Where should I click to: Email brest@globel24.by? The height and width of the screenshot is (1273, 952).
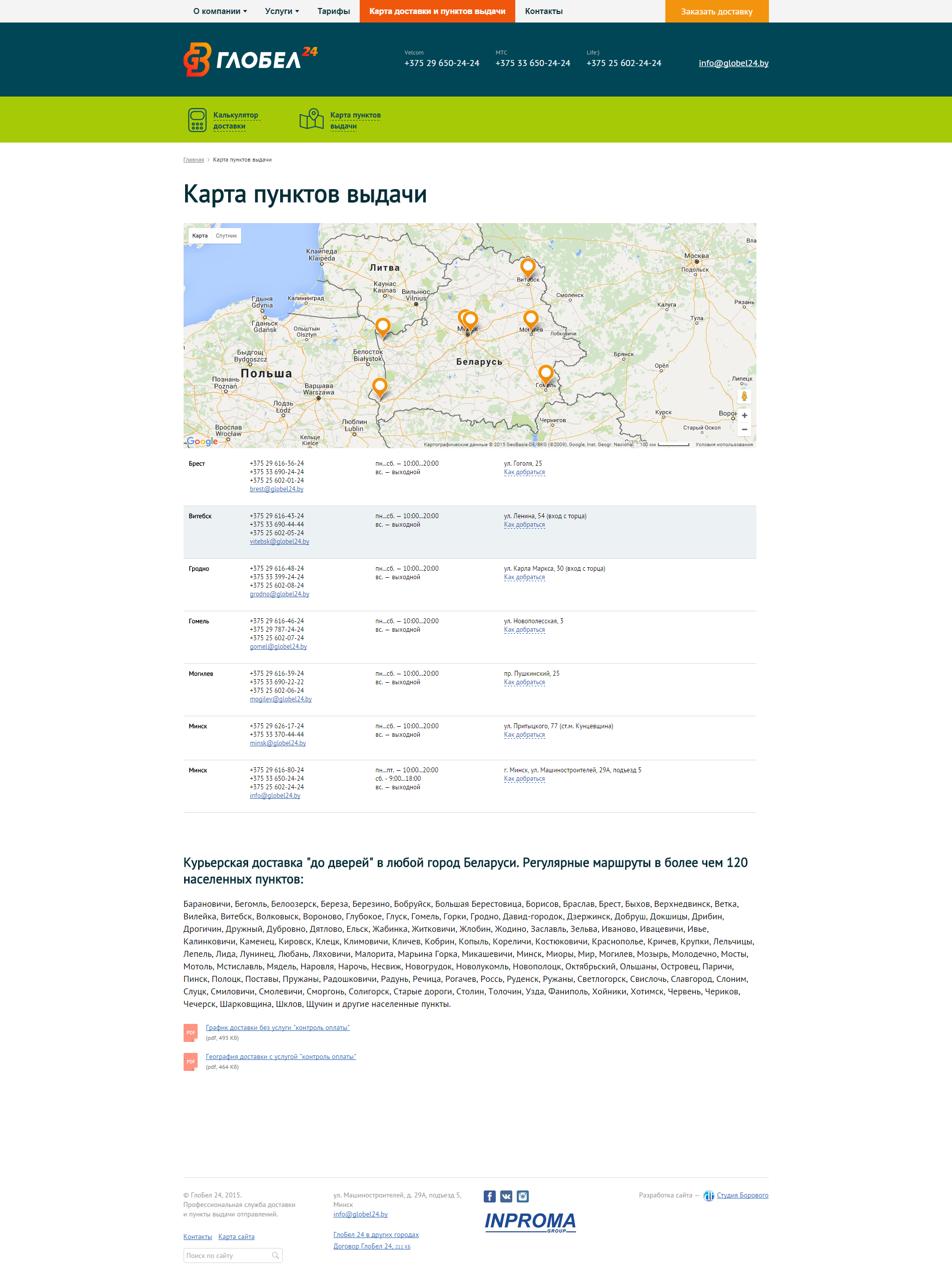coord(276,489)
